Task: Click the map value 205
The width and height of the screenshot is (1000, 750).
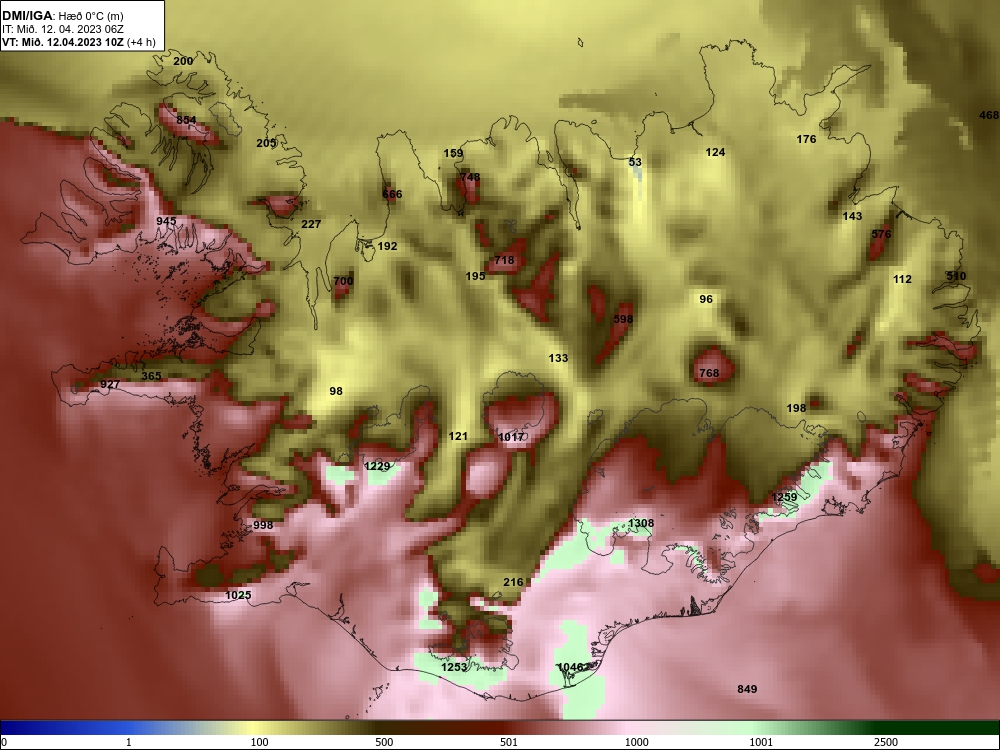Action: [x=266, y=143]
